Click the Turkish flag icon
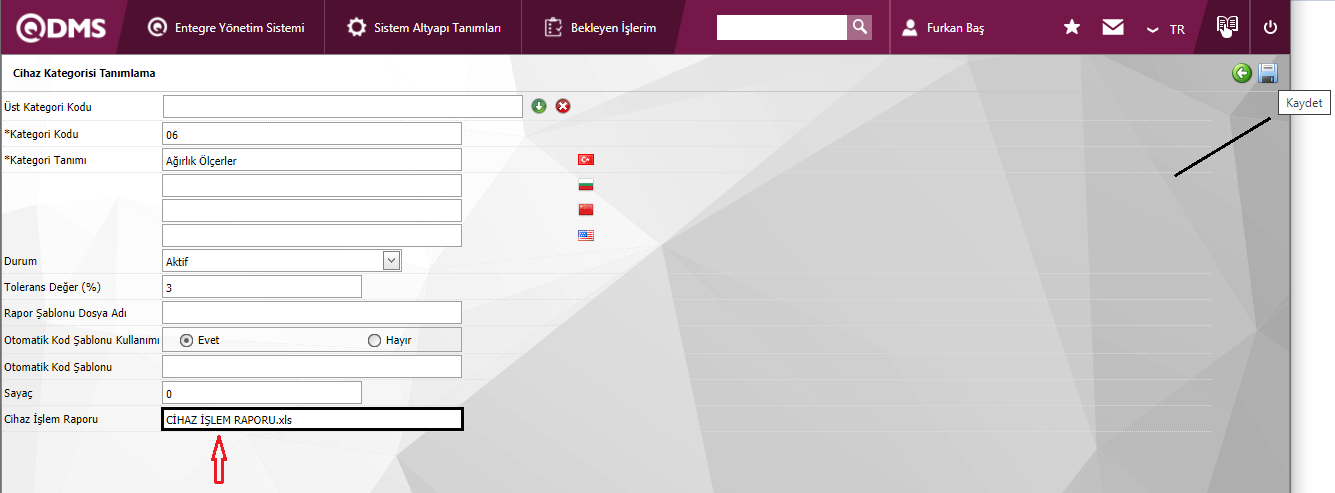 586,160
